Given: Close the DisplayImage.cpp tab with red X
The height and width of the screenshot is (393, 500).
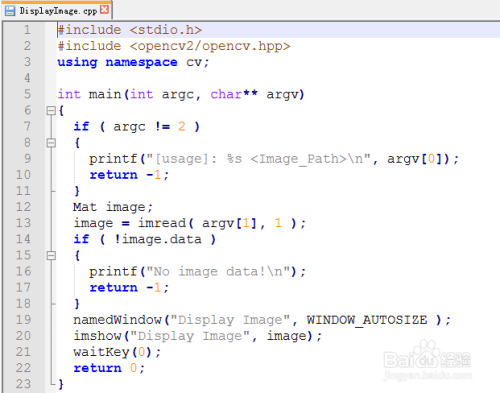Looking at the screenshot, I should (x=105, y=10).
